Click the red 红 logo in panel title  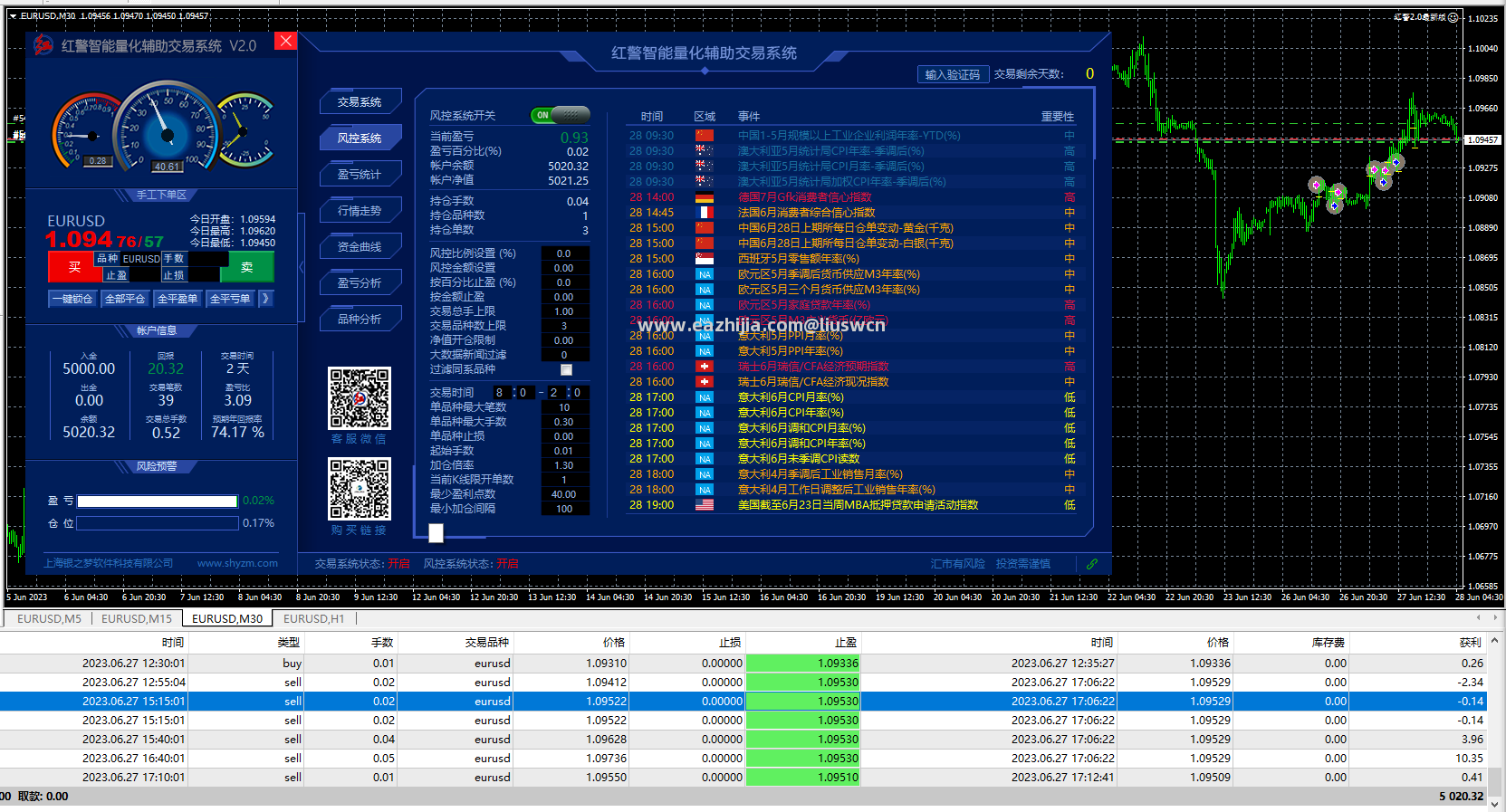click(x=43, y=44)
